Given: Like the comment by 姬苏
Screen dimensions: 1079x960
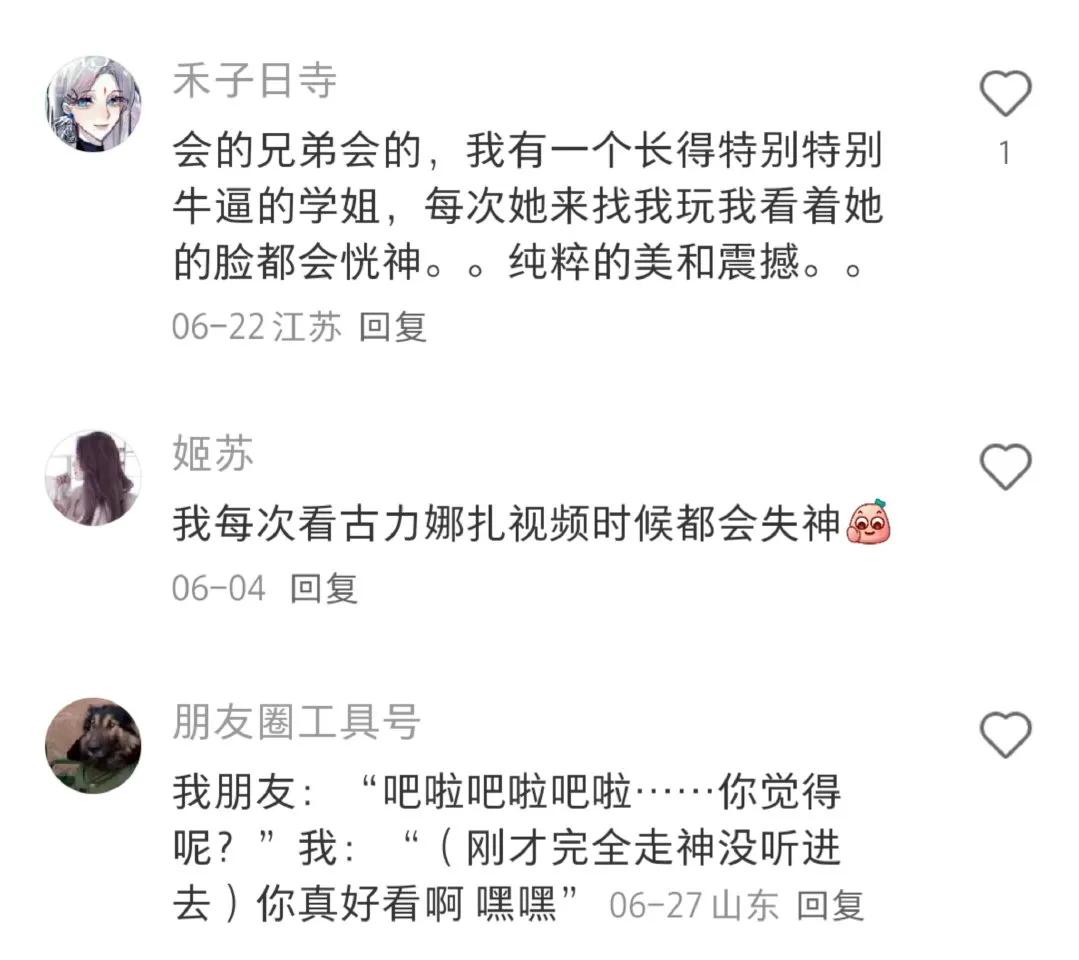Looking at the screenshot, I should (x=1005, y=467).
